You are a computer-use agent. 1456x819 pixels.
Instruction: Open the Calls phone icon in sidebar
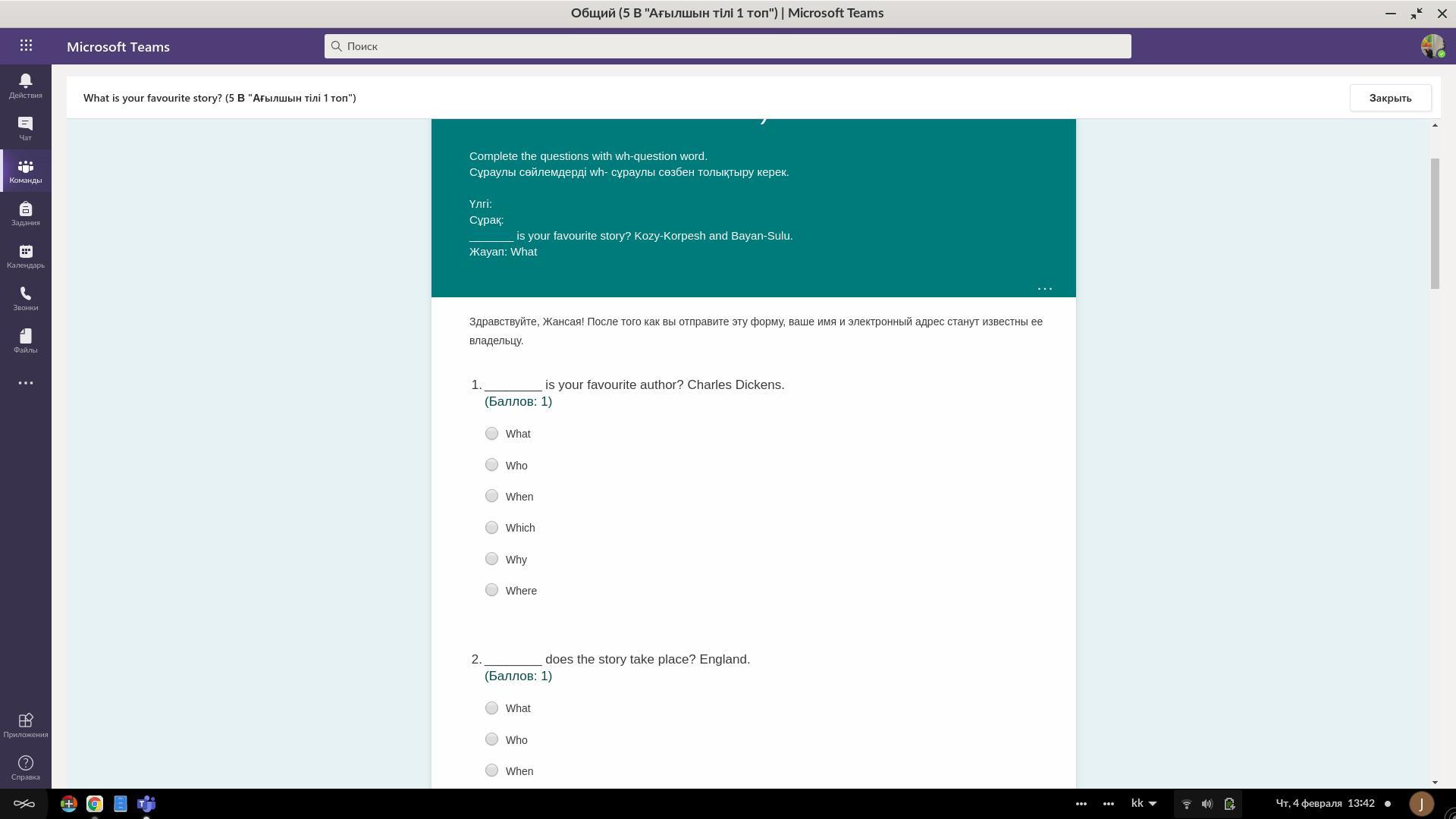point(25,298)
